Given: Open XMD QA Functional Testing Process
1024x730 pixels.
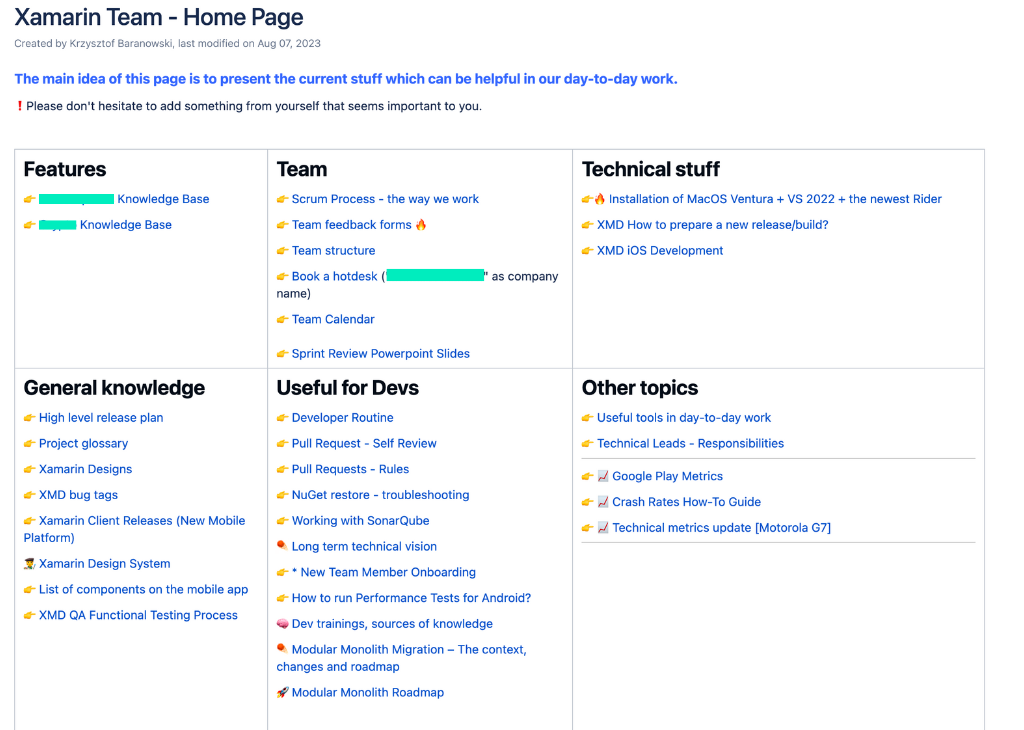Looking at the screenshot, I should click(138, 615).
